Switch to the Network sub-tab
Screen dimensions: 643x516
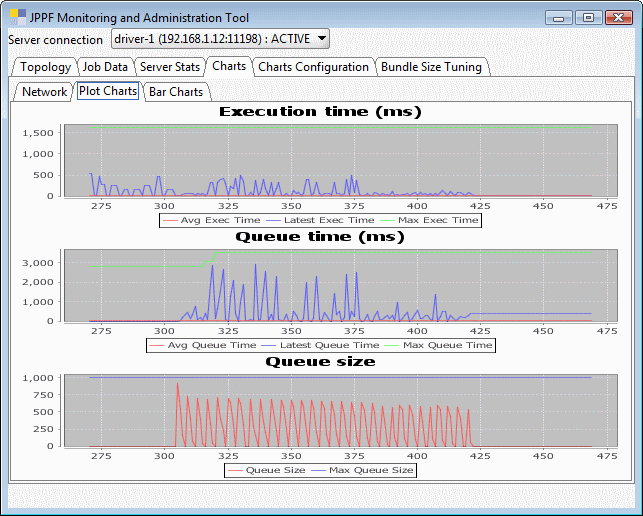tap(44, 92)
